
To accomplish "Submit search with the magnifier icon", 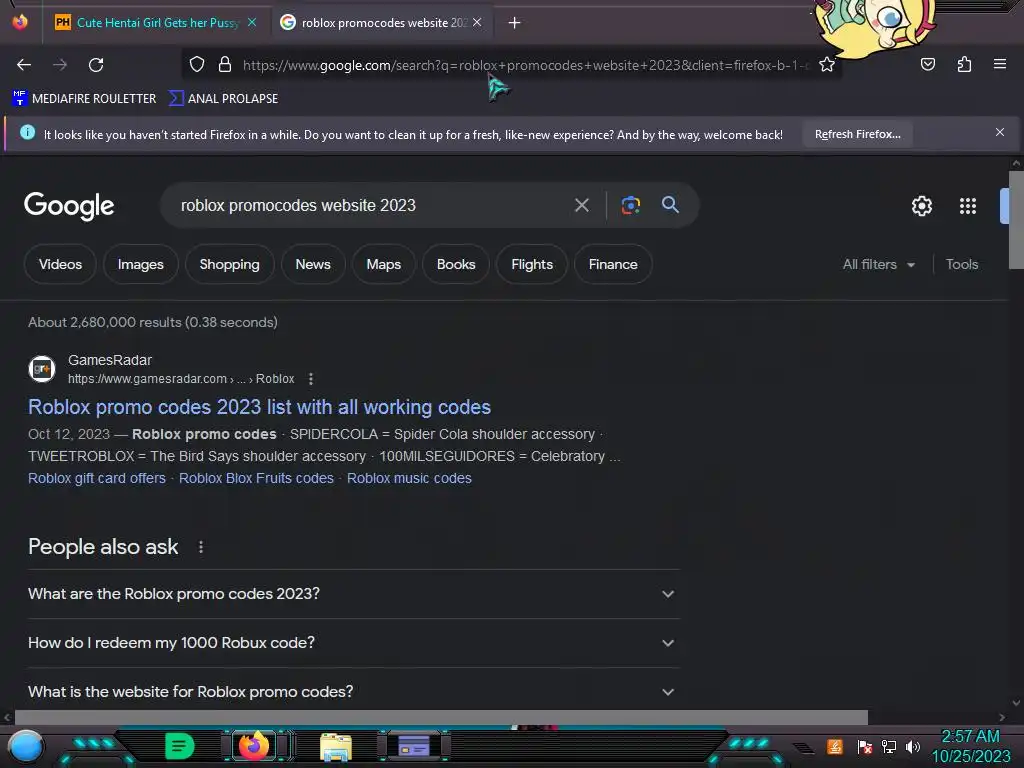I will coord(670,204).
